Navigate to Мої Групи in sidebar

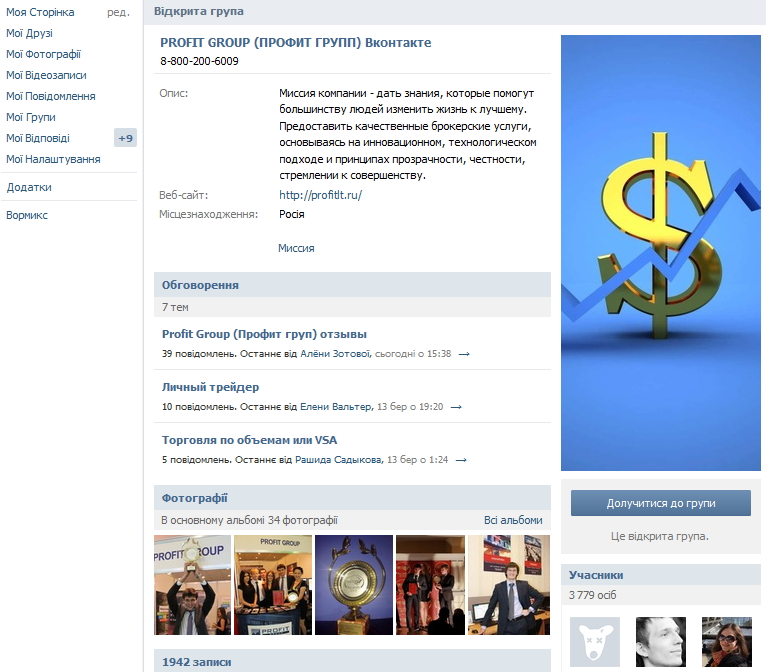point(31,117)
